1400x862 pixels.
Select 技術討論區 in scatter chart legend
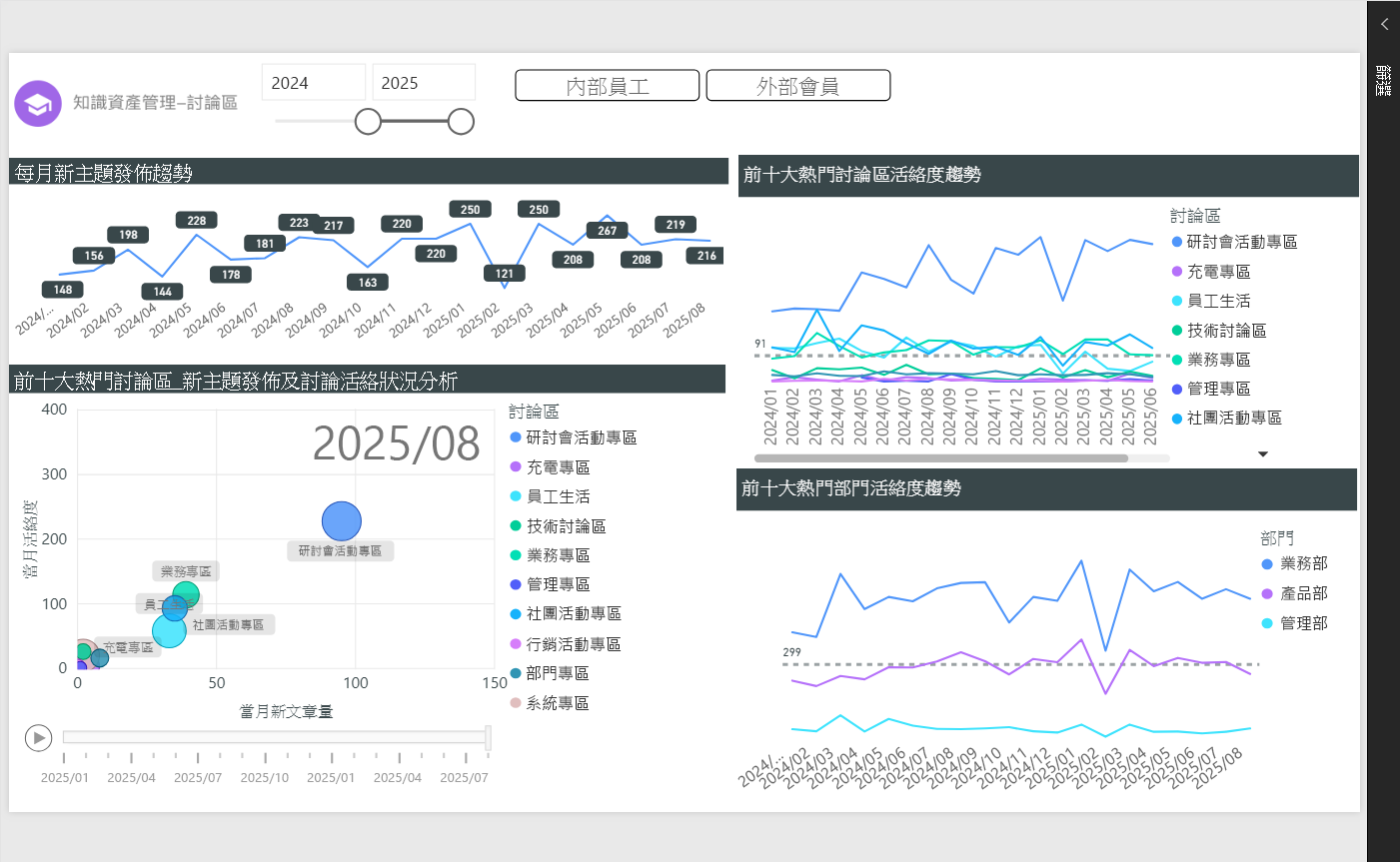pyautogui.click(x=559, y=526)
